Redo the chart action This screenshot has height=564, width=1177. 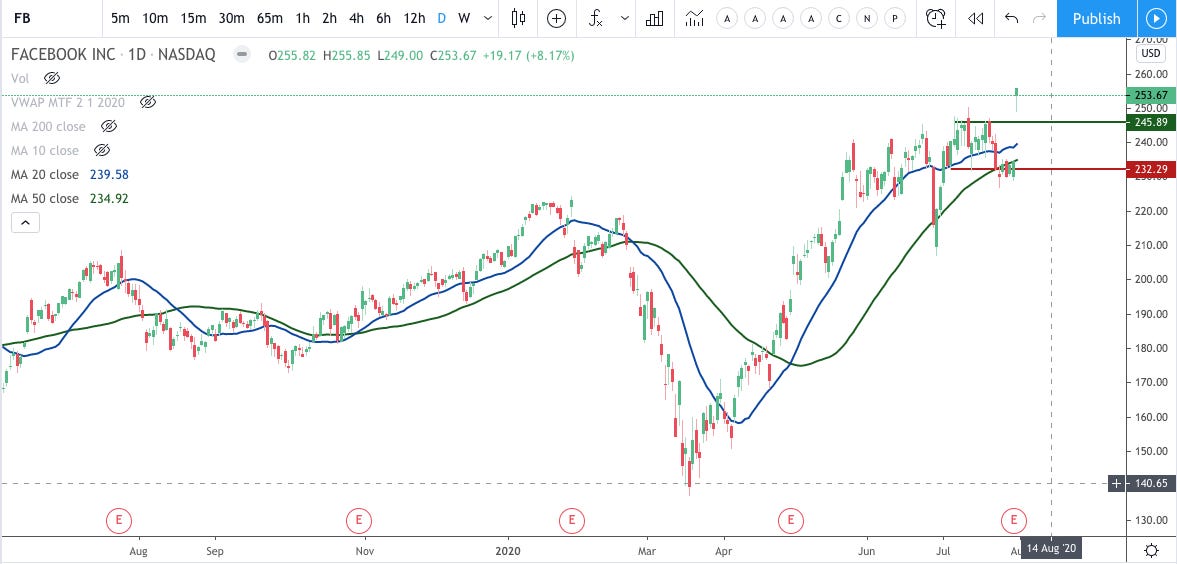[x=1040, y=19]
